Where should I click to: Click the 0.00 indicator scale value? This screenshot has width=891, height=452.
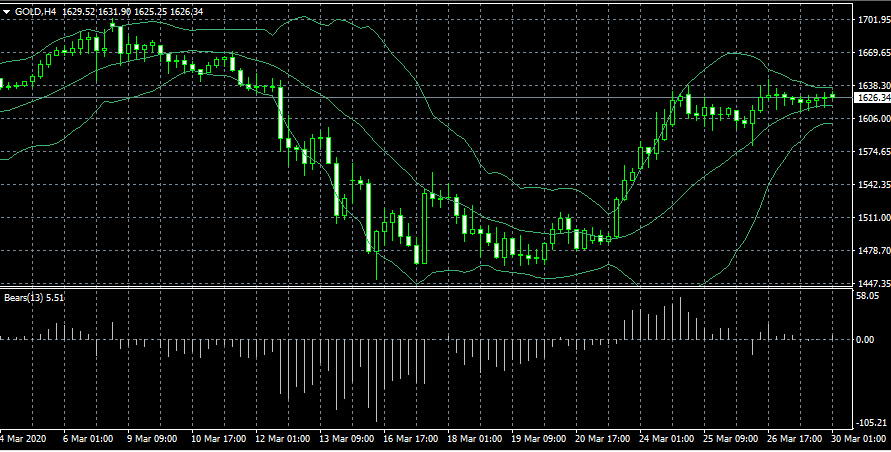865,340
